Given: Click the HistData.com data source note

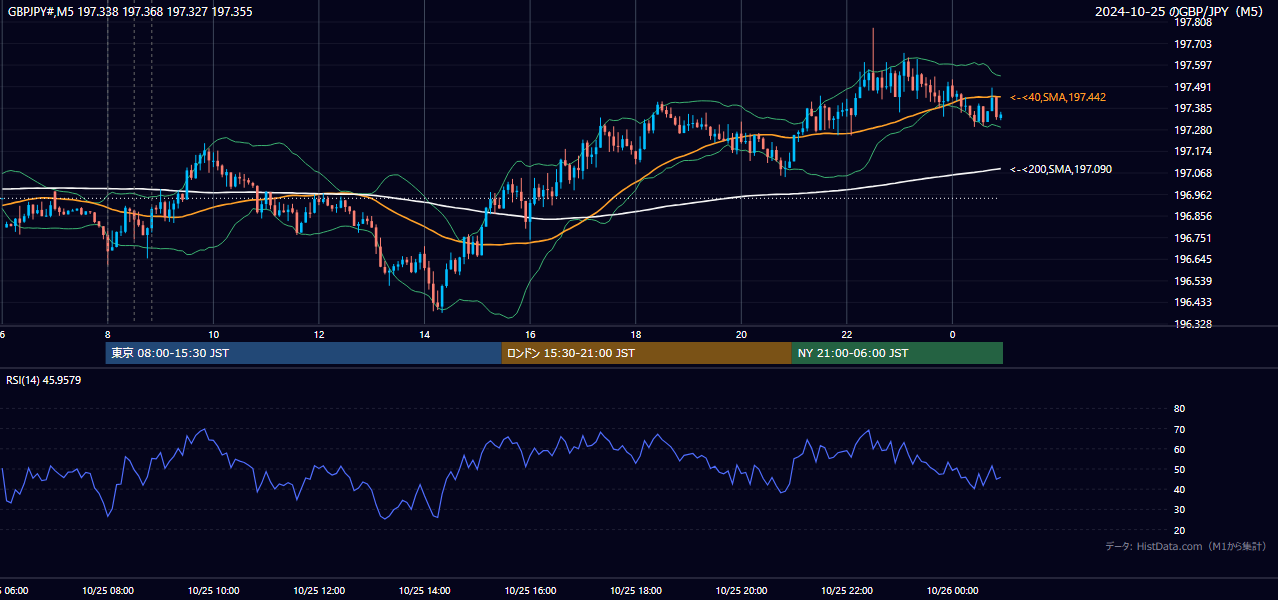Looking at the screenshot, I should click(x=1186, y=546).
